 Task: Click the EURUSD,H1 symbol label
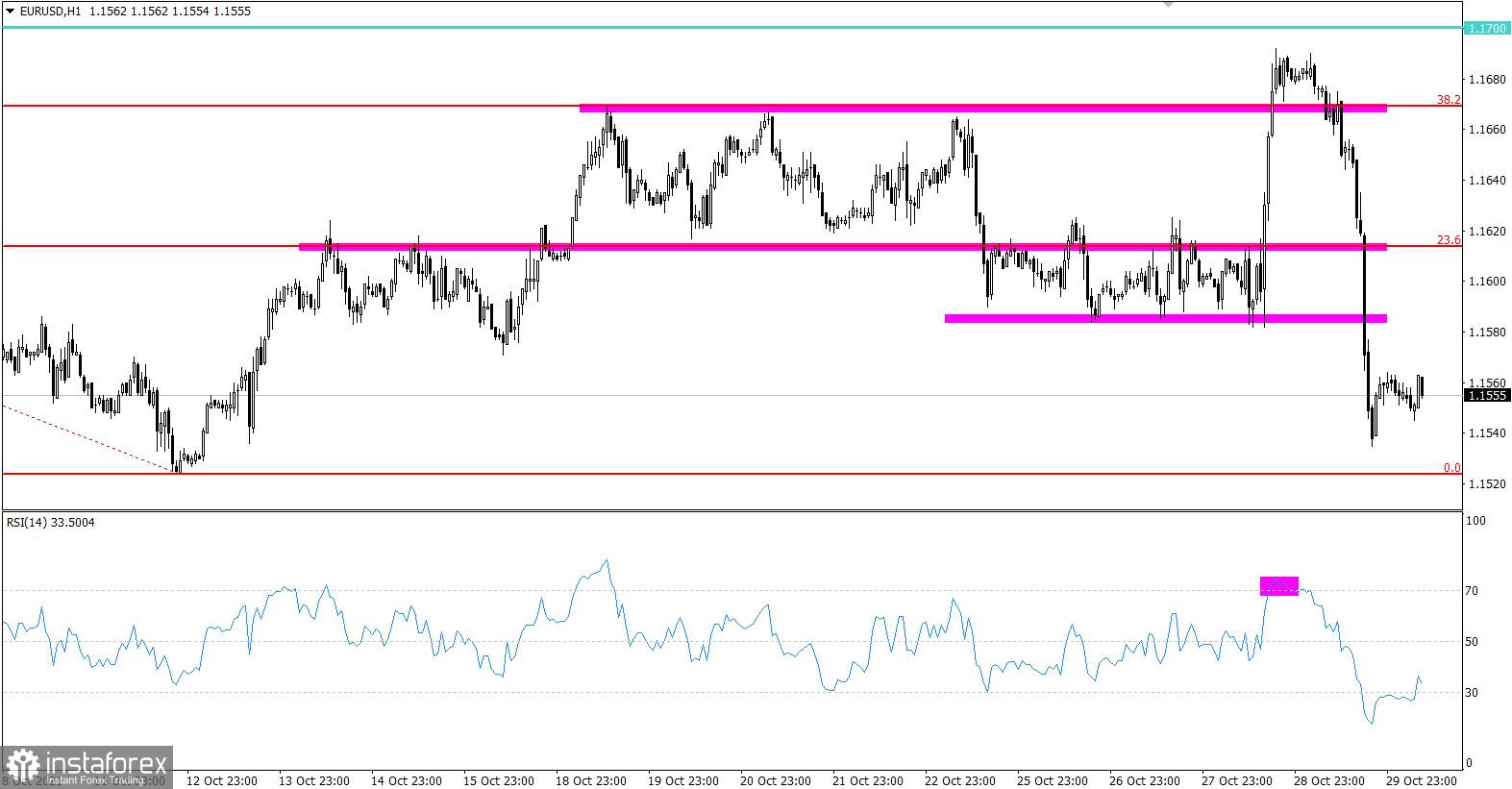point(50,12)
